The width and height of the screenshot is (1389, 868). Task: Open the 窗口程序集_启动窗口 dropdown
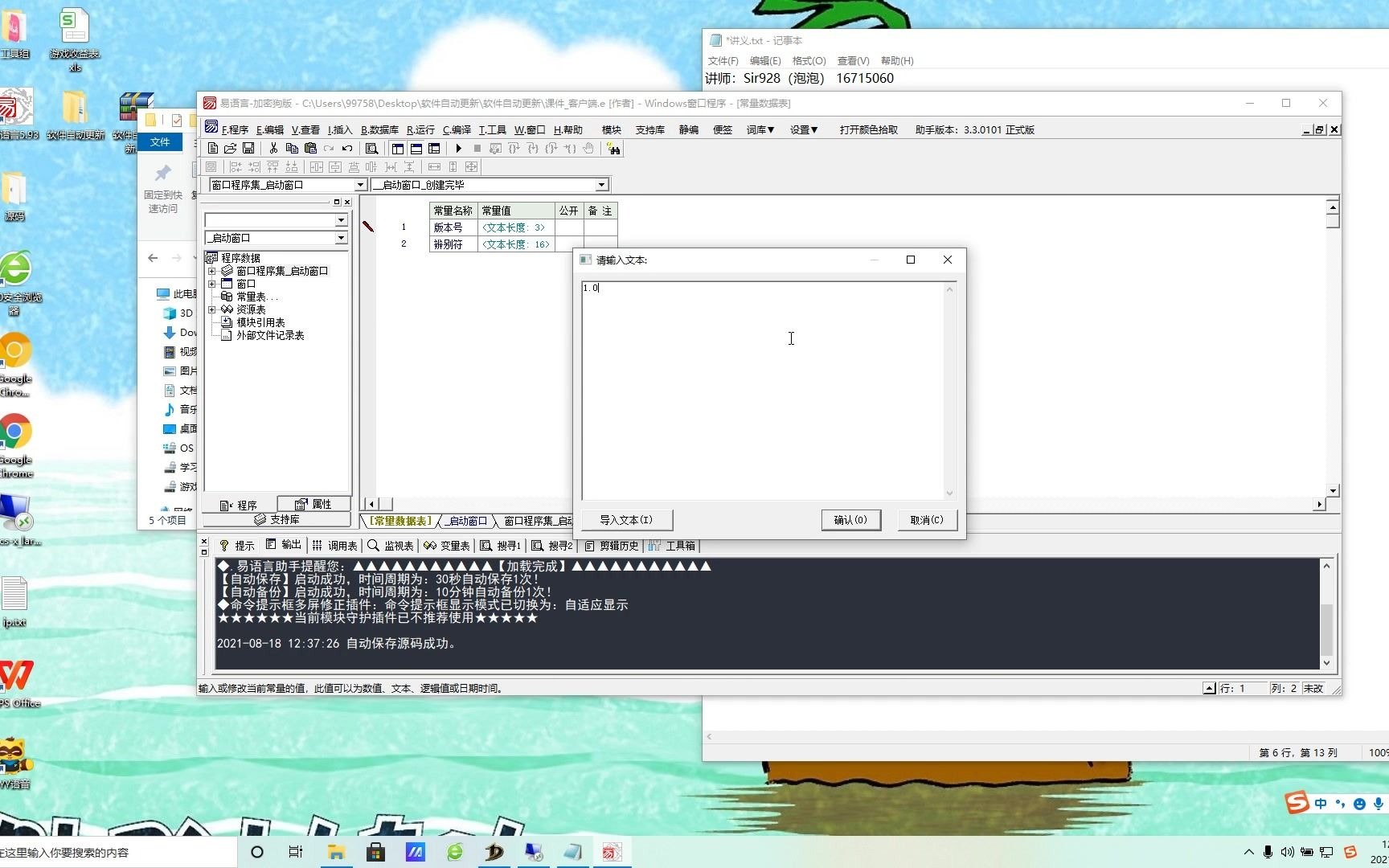click(x=361, y=185)
